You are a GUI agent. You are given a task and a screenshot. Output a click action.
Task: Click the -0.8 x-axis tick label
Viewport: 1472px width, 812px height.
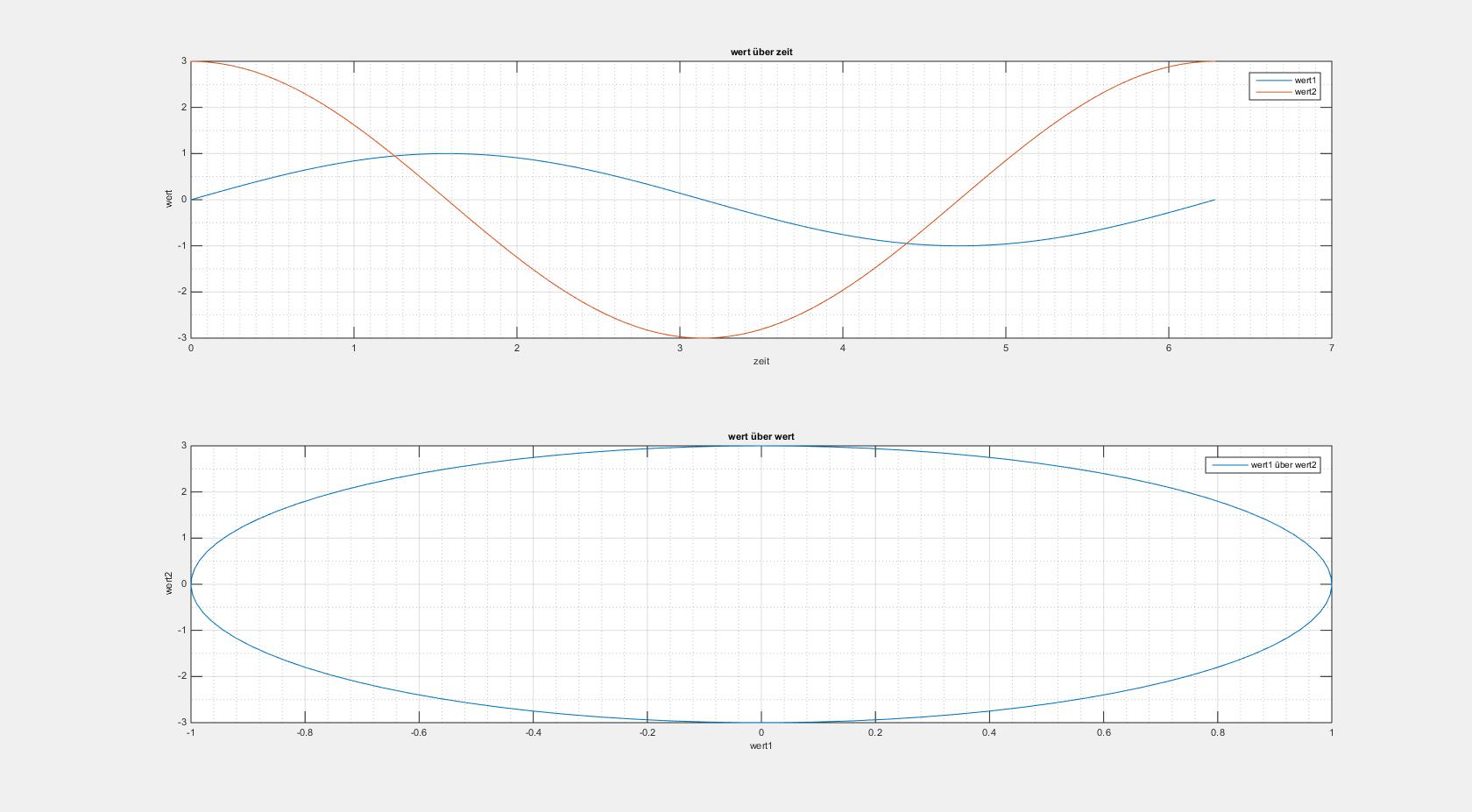305,733
